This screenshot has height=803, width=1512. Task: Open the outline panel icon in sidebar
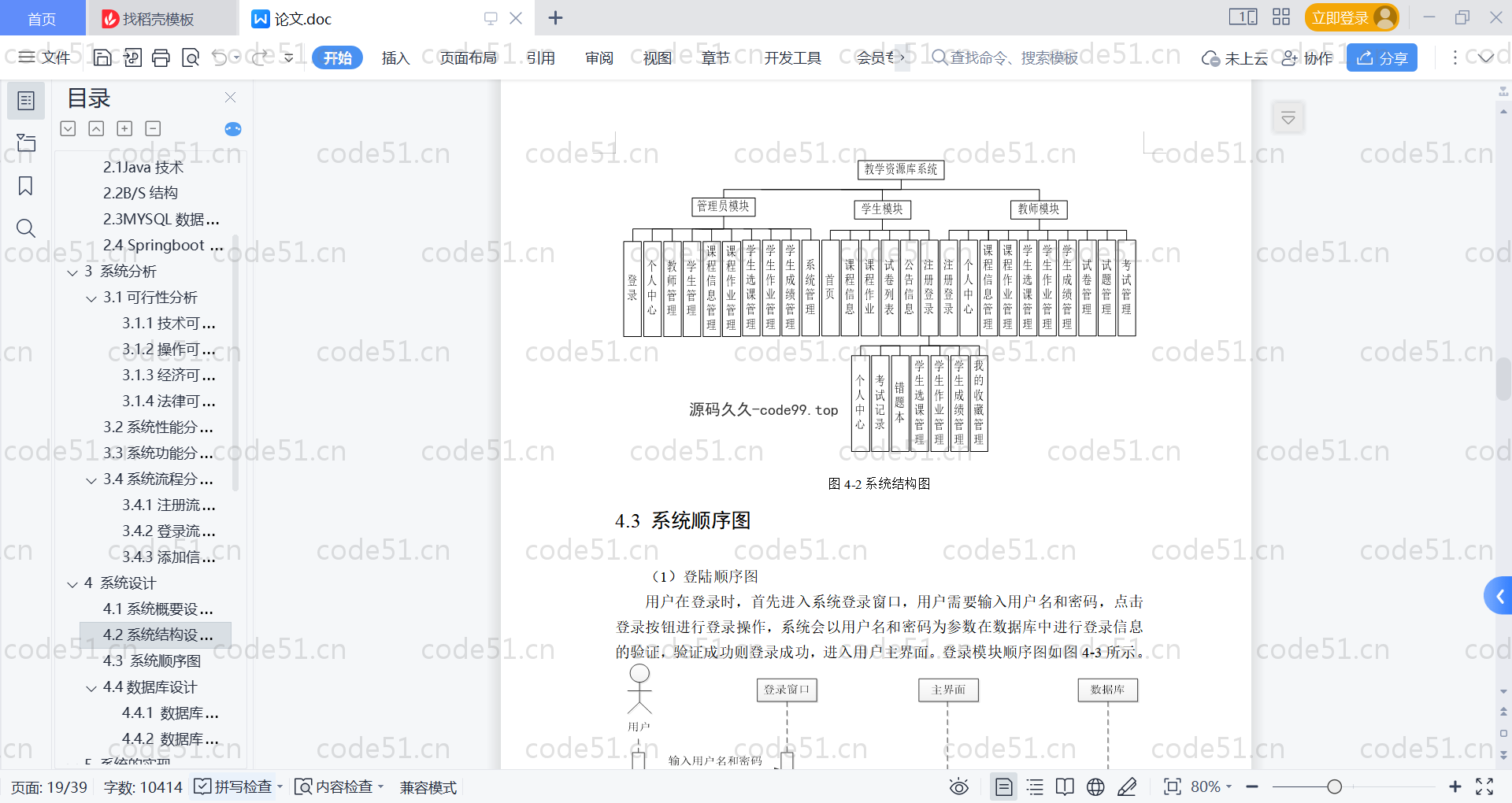(x=26, y=101)
